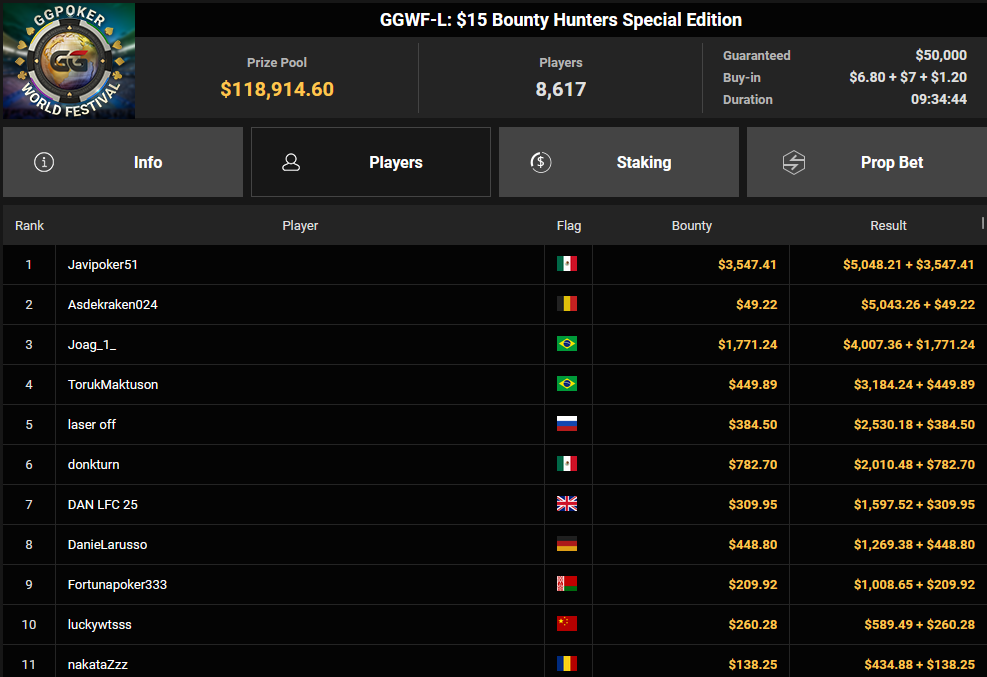Click the Mexico flag for donkturn
Image resolution: width=987 pixels, height=677 pixels.
[567, 464]
